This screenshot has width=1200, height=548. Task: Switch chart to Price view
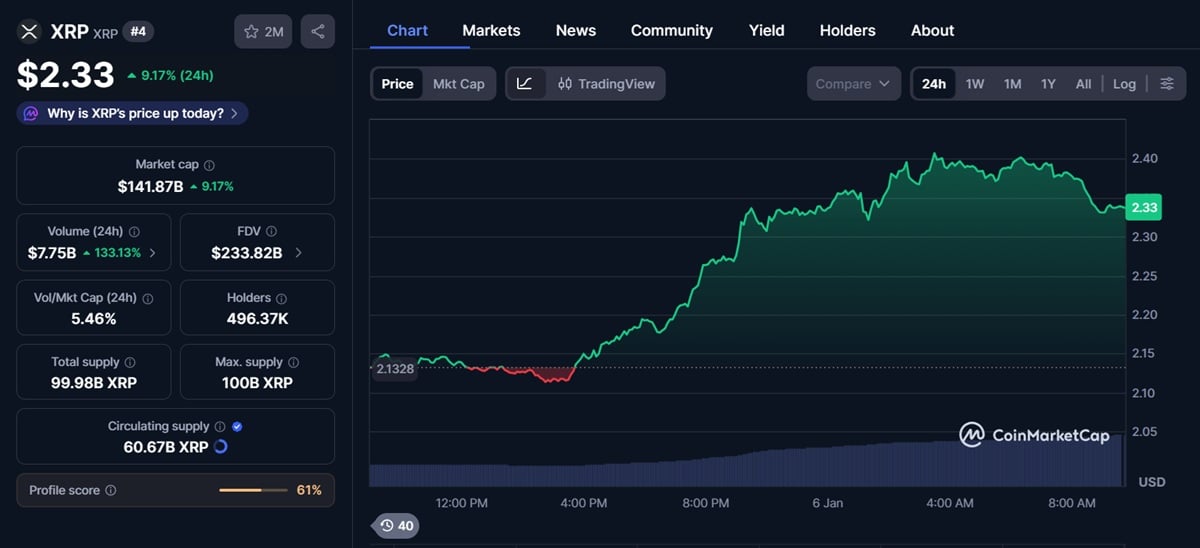(x=397, y=84)
